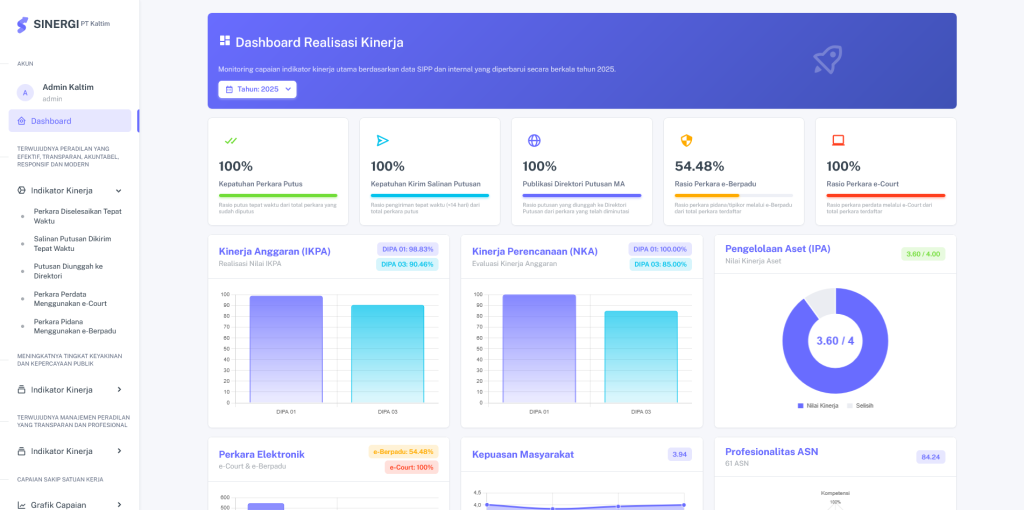This screenshot has width=1024, height=510.
Task: Open Perkara Perdata Menggunakan e-Court link
Action: [x=71, y=298]
